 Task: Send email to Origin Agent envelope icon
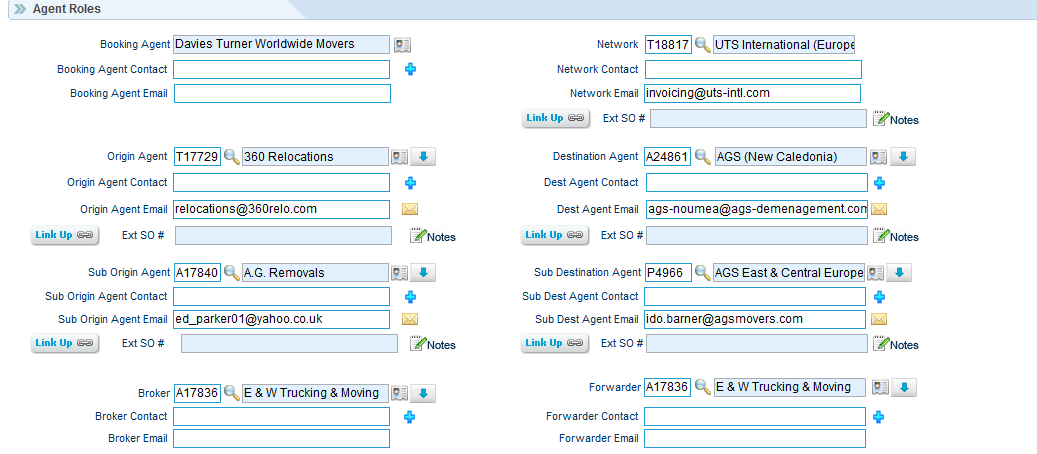[410, 209]
